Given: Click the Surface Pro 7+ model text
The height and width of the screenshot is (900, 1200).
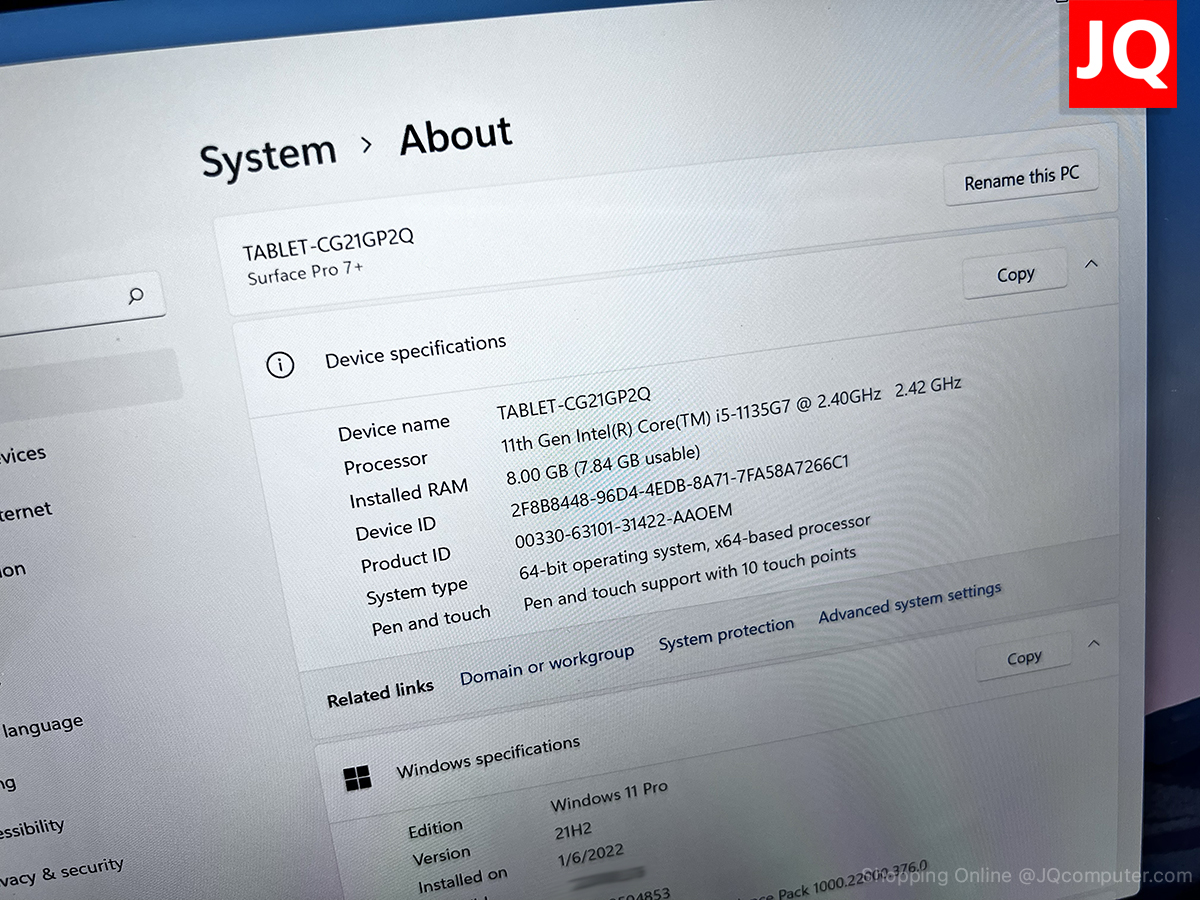Looking at the screenshot, I should point(306,274).
